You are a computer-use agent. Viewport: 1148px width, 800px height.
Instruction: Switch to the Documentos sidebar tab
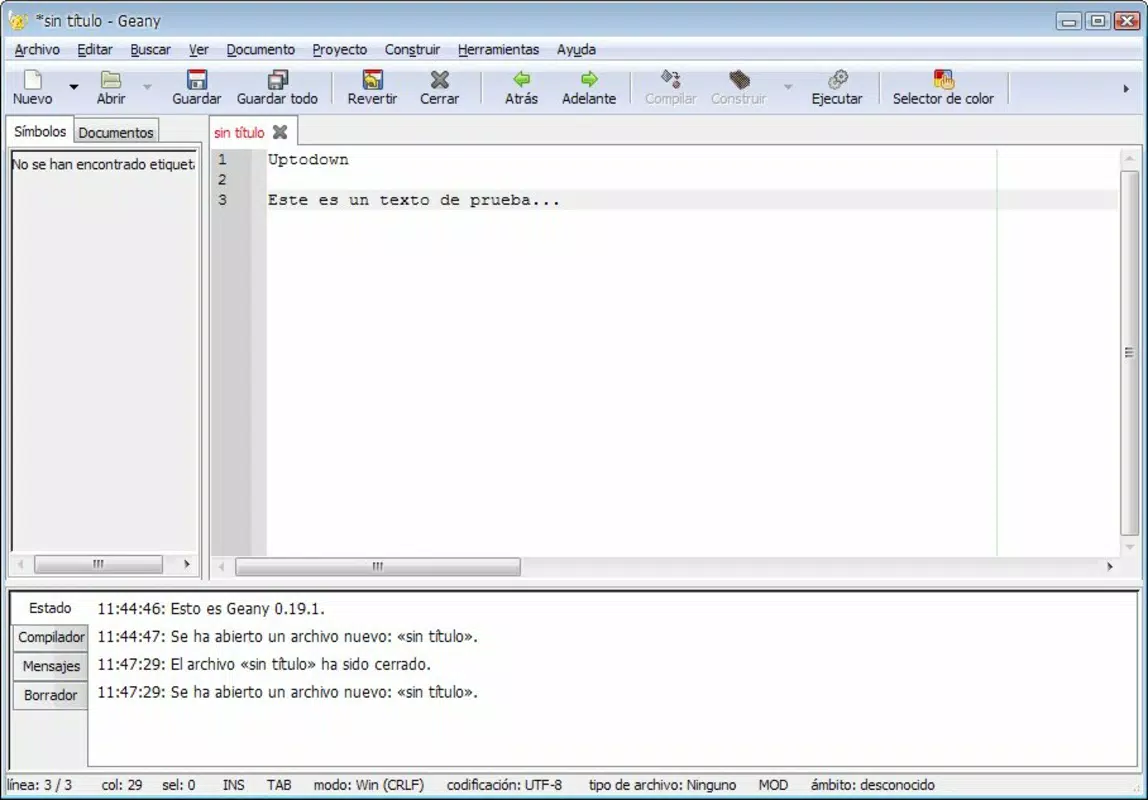pyautogui.click(x=116, y=132)
